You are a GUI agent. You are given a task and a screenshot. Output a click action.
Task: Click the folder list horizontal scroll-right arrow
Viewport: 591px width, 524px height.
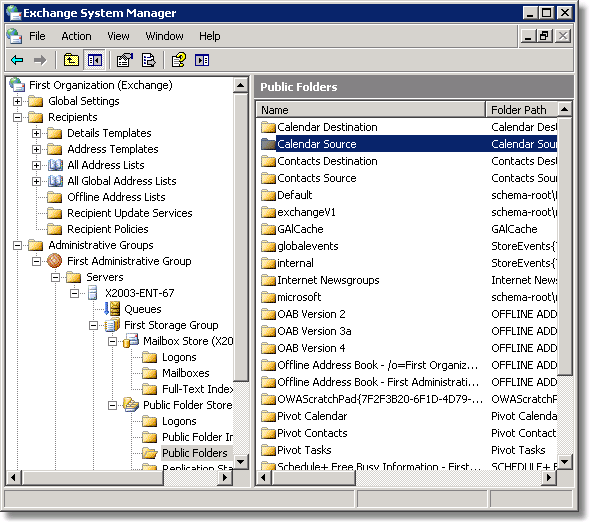(549, 478)
